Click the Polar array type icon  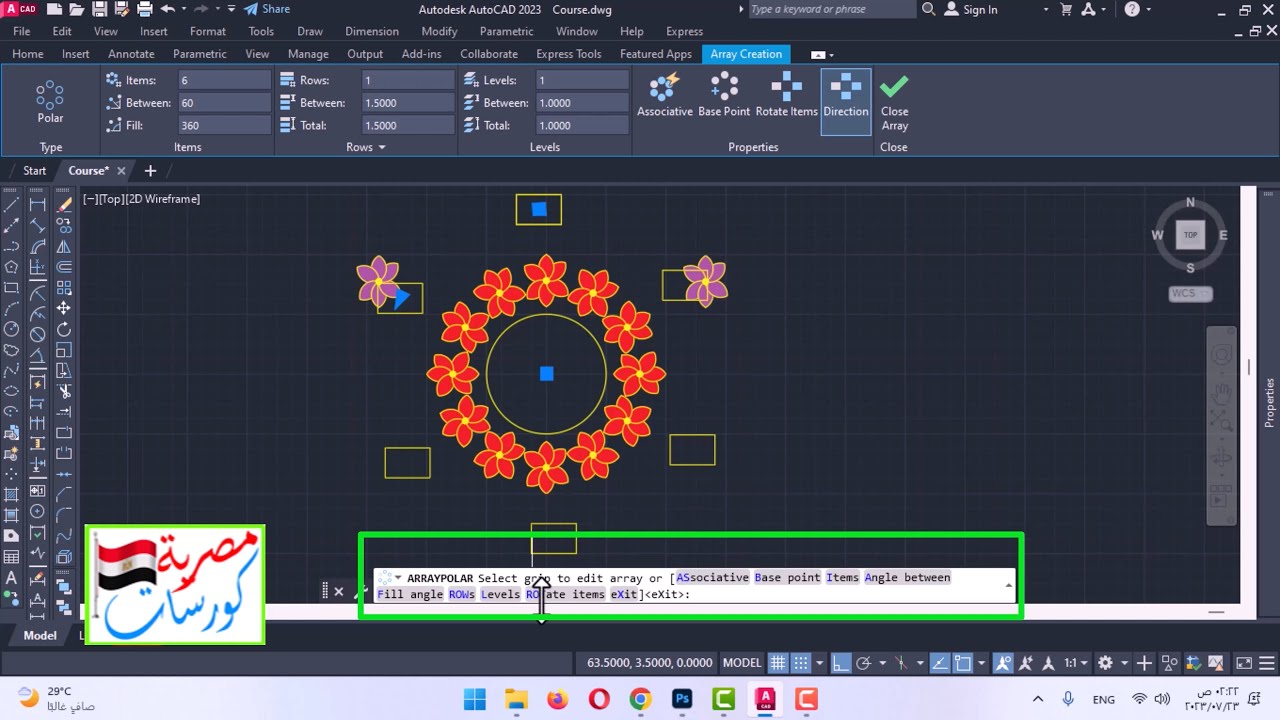(50, 103)
